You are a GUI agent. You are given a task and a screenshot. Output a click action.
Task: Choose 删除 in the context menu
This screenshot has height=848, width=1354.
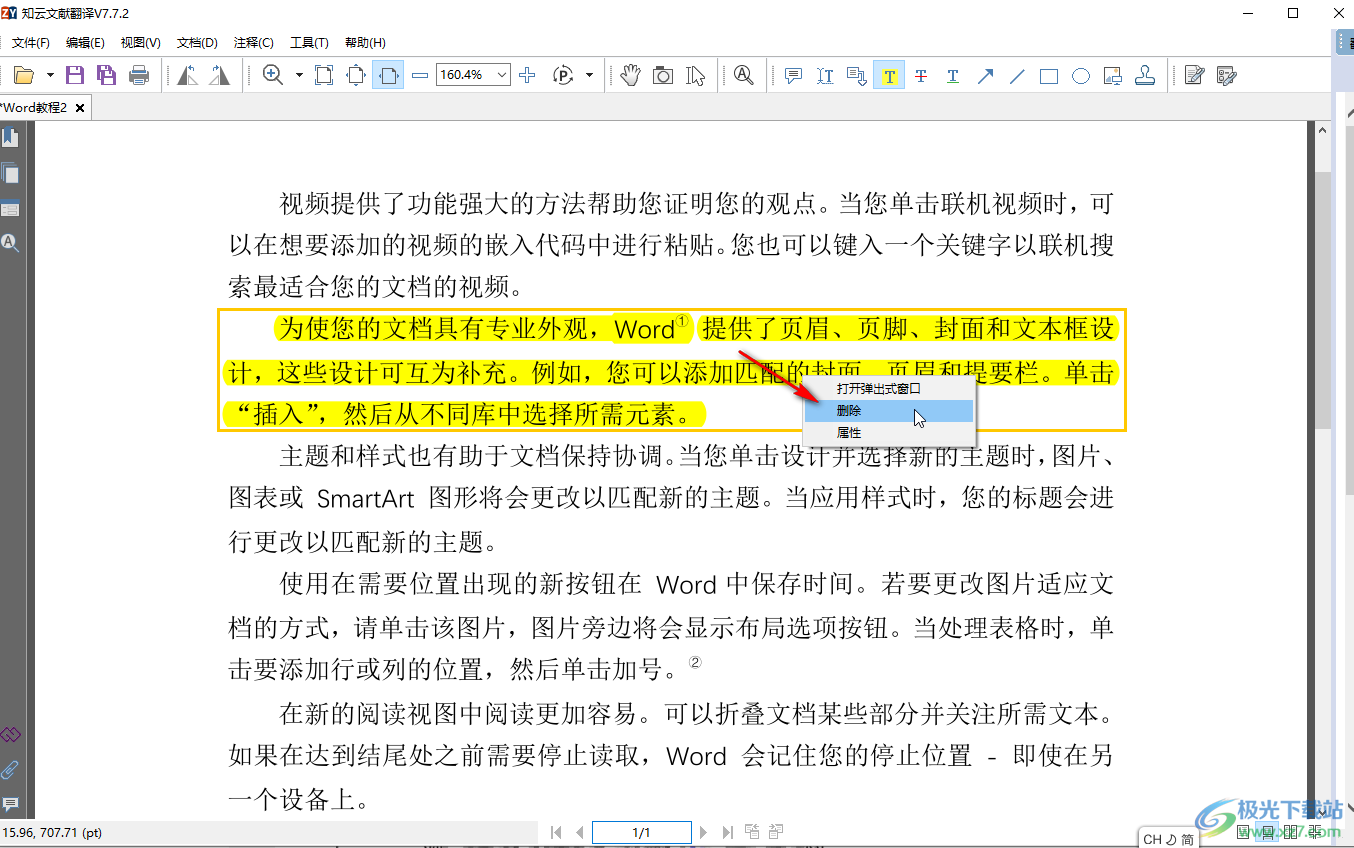click(x=889, y=411)
